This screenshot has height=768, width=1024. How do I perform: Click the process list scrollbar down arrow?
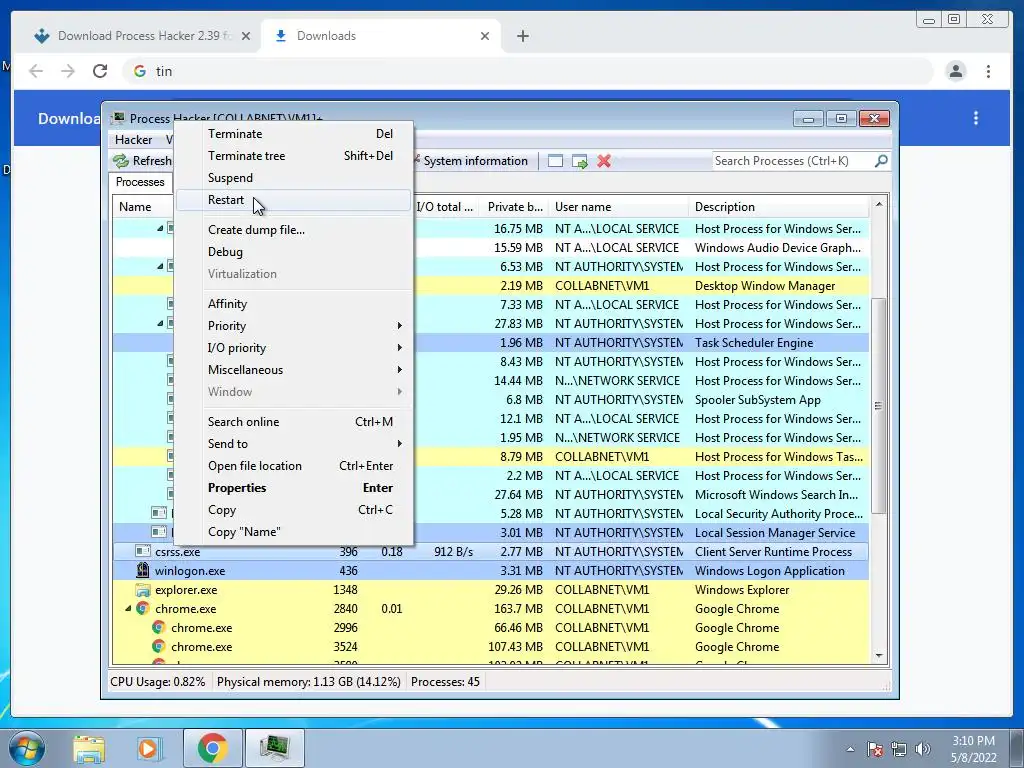[x=879, y=656]
